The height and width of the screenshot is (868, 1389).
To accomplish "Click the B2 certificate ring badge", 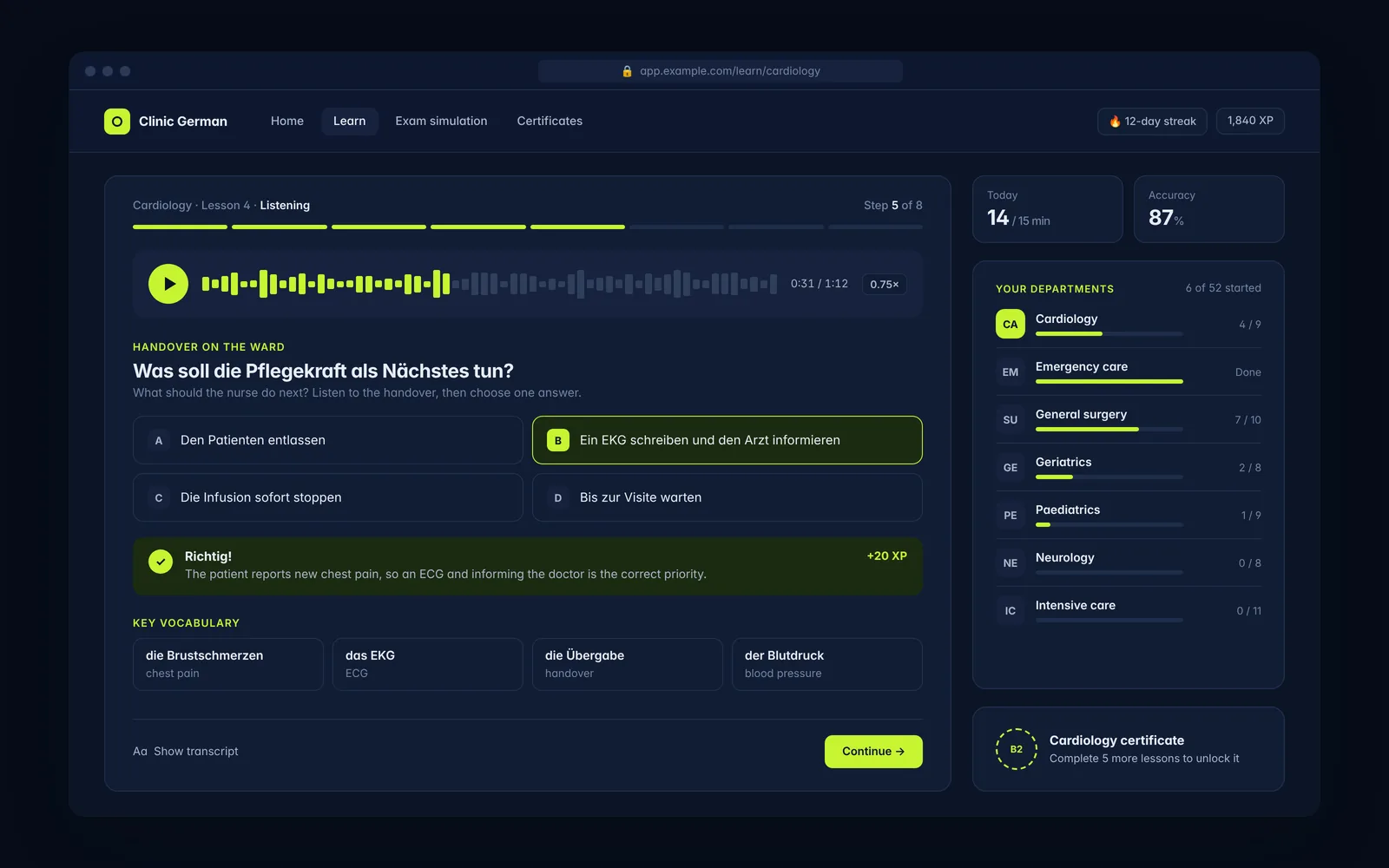I will pyautogui.click(x=1017, y=749).
